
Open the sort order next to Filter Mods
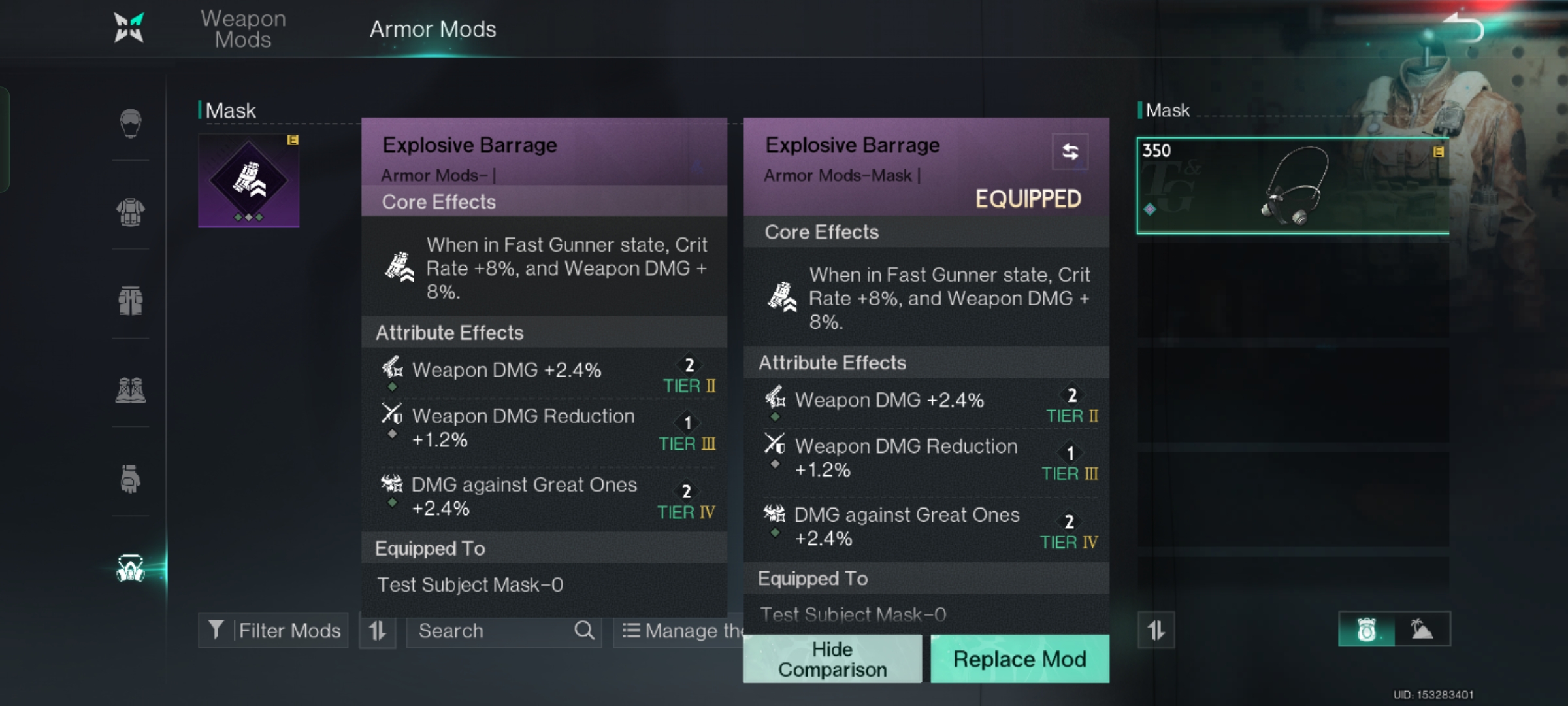378,631
